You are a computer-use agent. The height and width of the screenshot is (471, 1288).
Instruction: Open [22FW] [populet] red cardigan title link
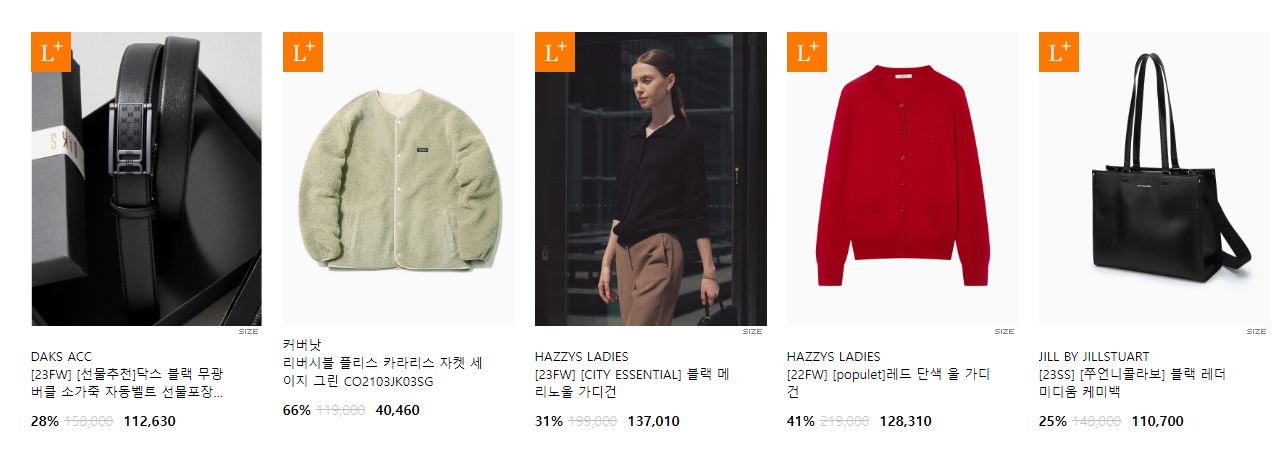pos(888,383)
